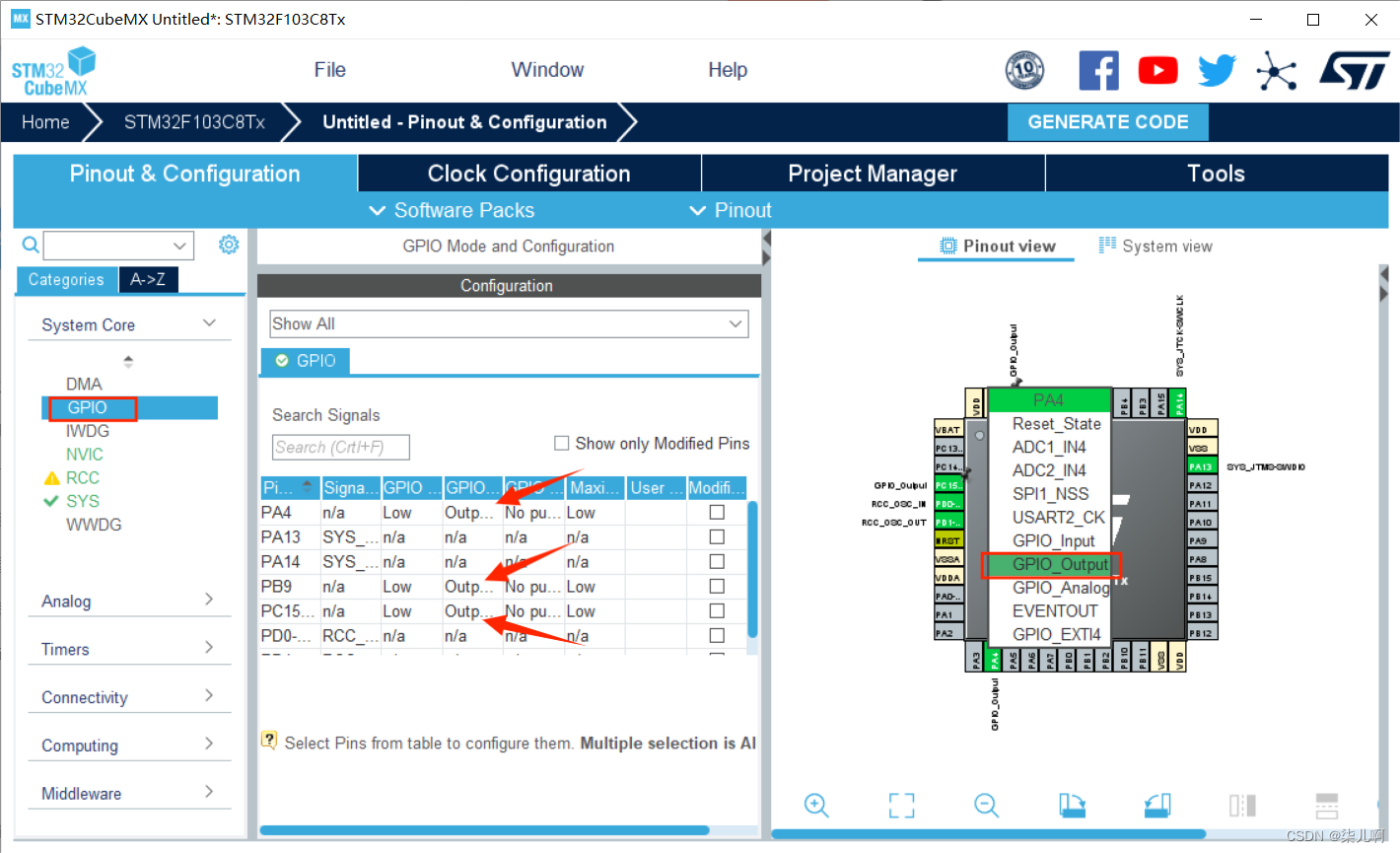The height and width of the screenshot is (853, 1400).
Task: Tick the Modified checkbox for PD0 row
Action: pos(717,635)
